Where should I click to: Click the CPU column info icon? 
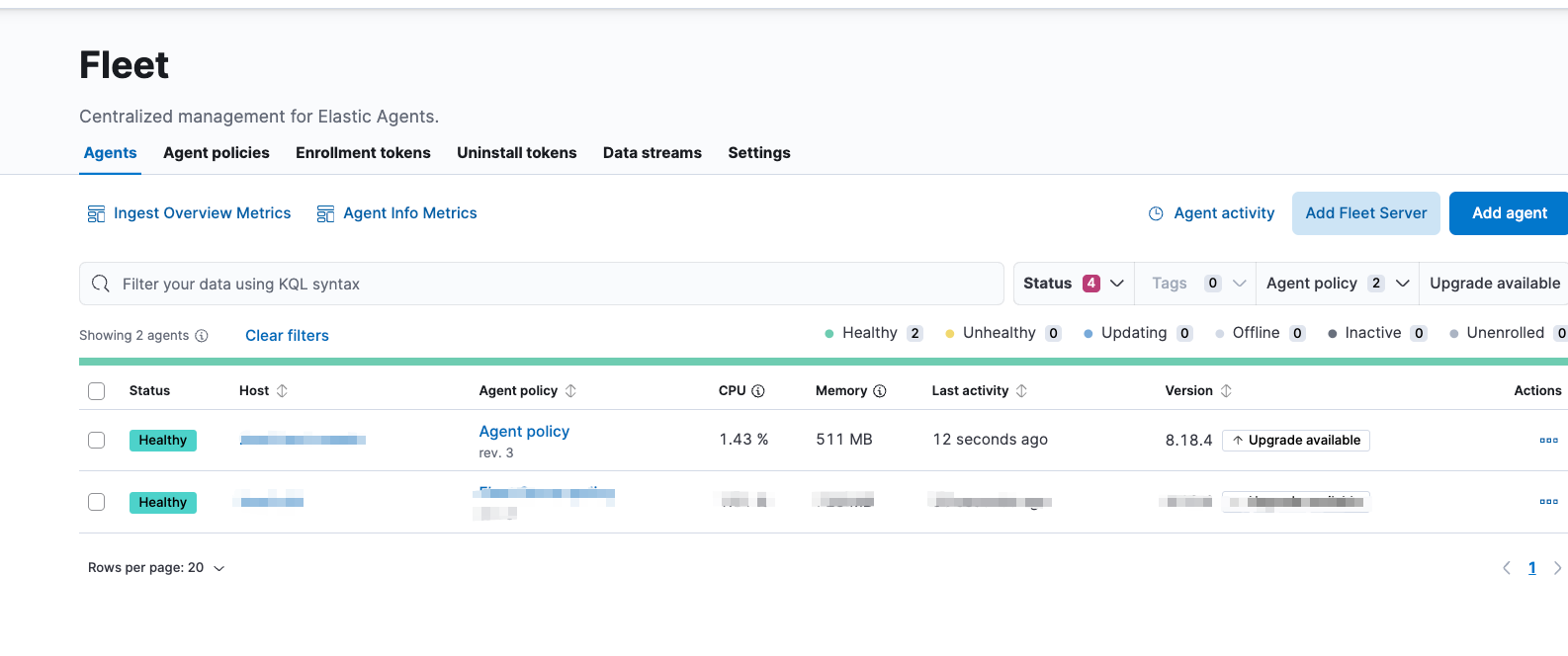coord(758,391)
